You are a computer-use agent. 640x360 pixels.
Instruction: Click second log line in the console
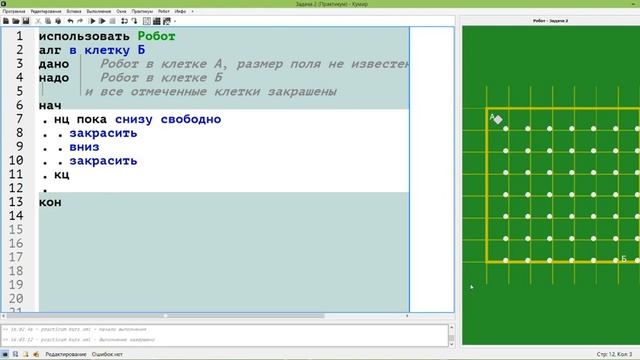click(79, 340)
